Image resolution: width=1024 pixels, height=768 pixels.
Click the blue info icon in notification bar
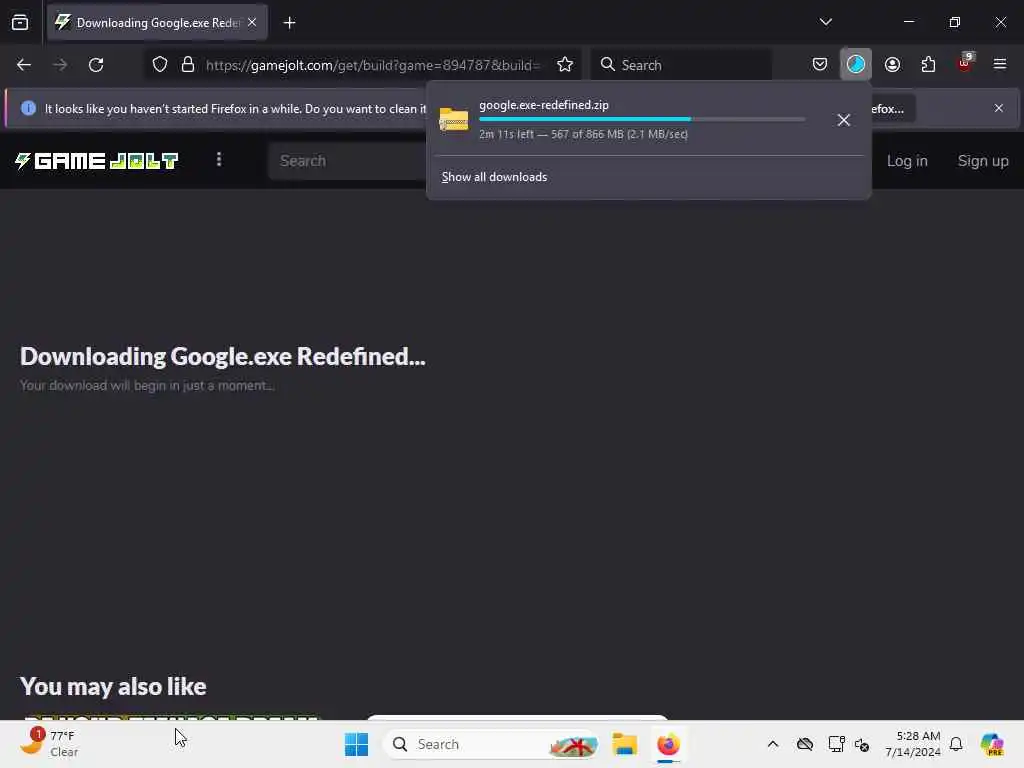(x=28, y=108)
